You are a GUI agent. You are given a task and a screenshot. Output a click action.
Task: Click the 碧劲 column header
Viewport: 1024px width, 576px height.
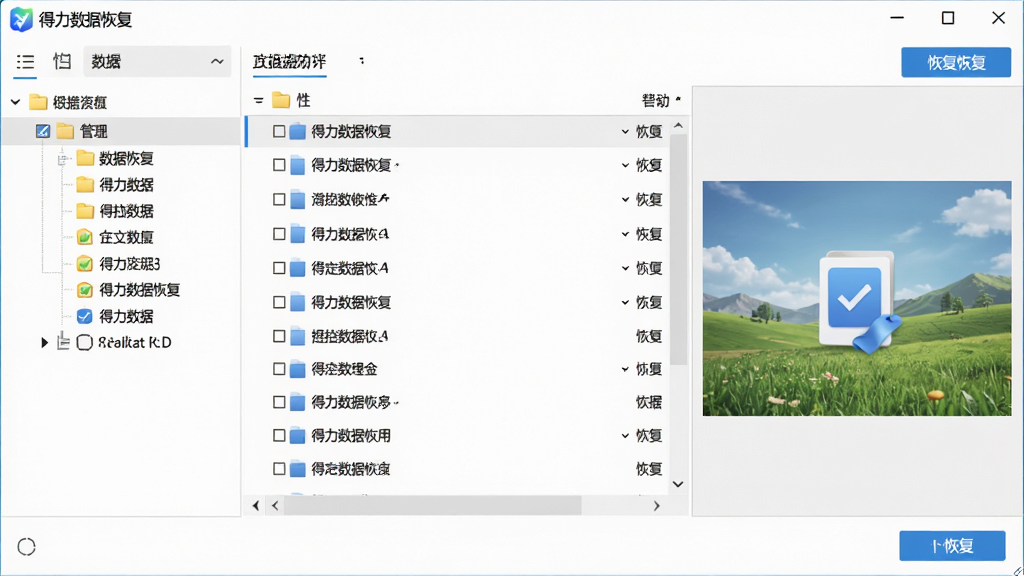656,101
